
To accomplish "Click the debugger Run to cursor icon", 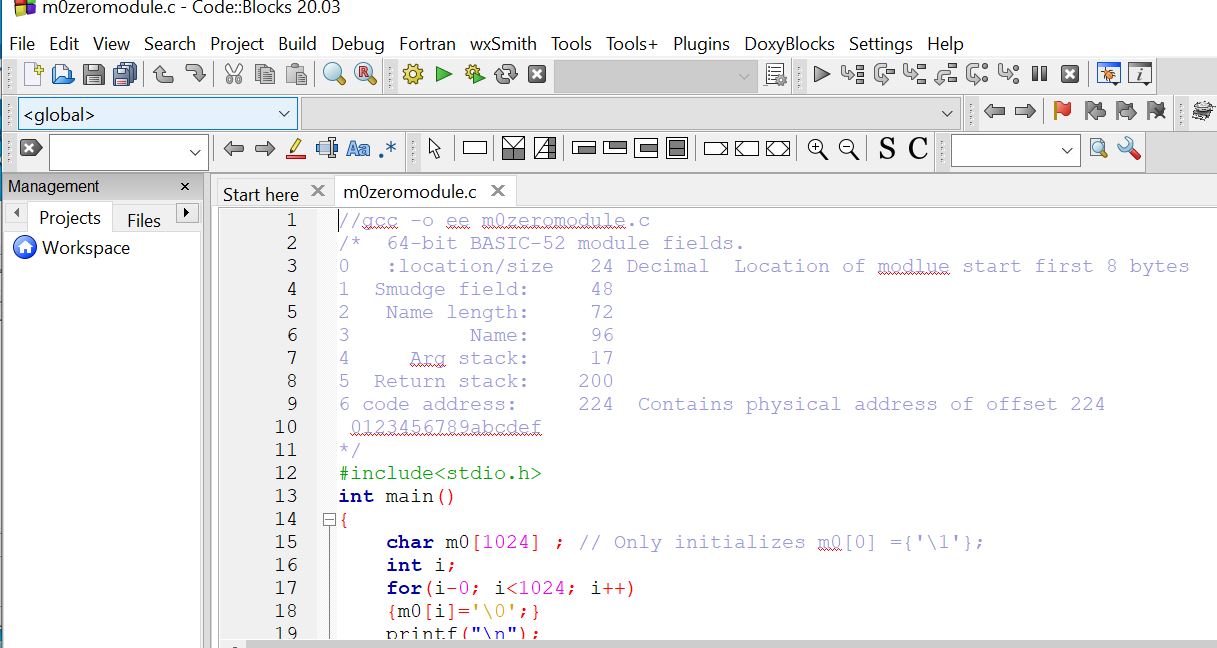I will click(x=853, y=74).
